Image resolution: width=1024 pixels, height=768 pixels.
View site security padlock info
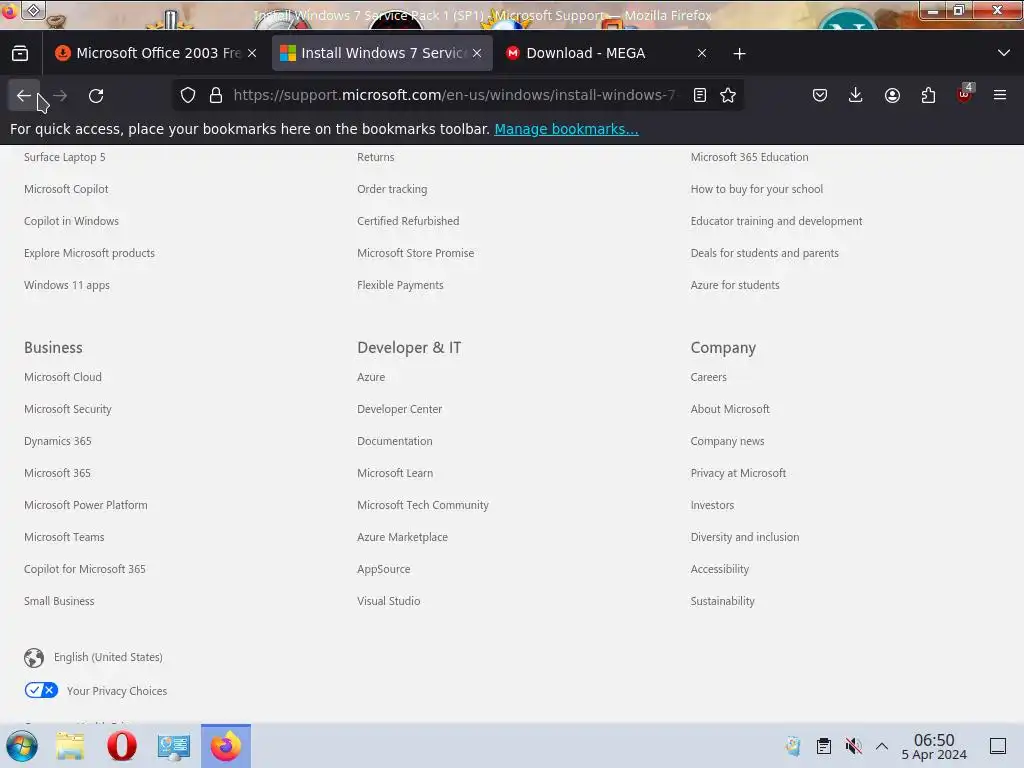pos(216,95)
